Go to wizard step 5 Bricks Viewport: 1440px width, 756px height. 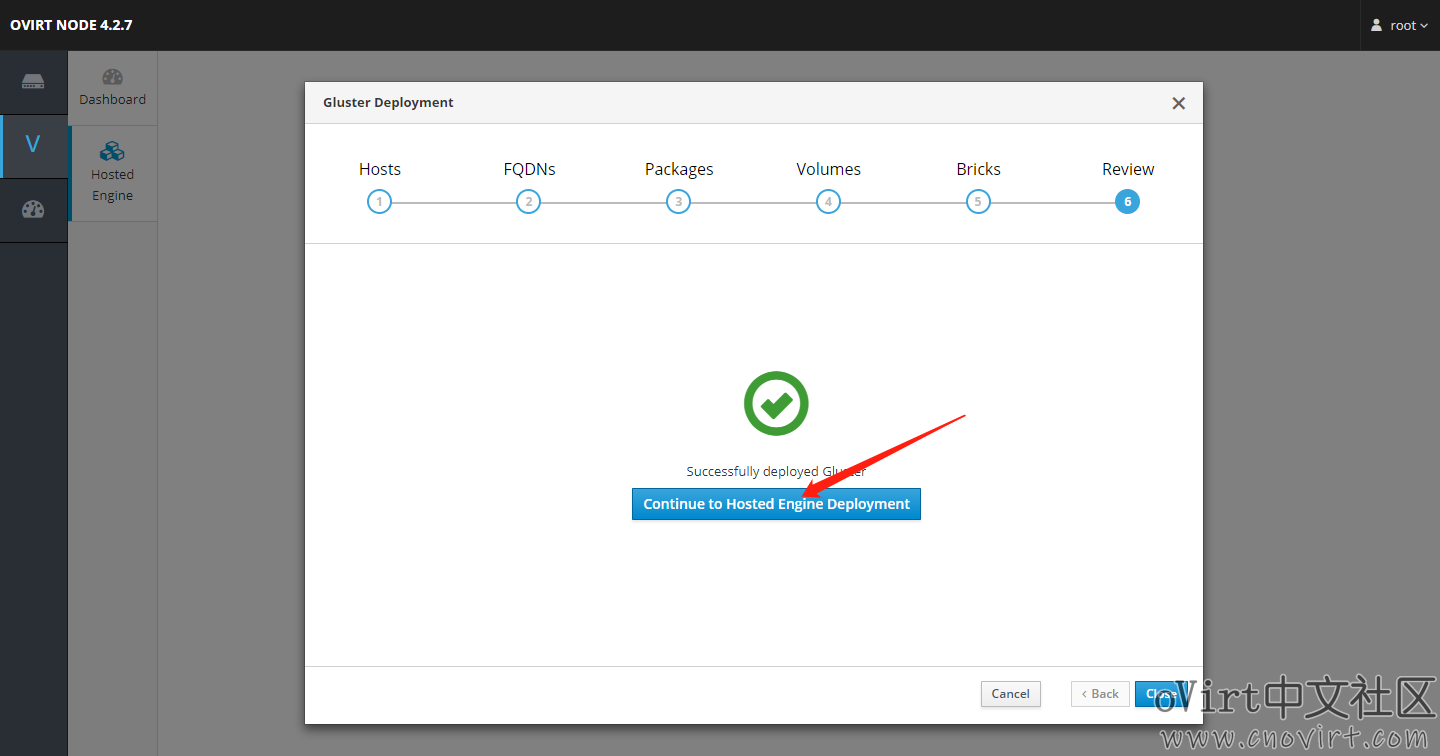[978, 202]
